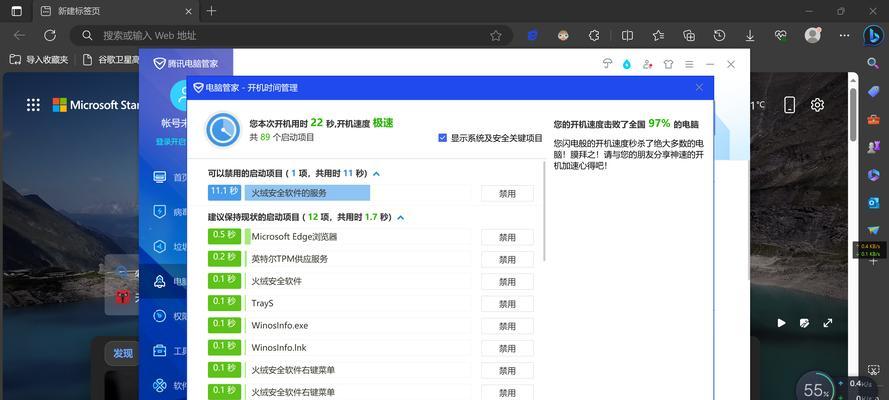The width and height of the screenshot is (889, 400).
Task: Open page settings gear on new tab
Action: click(817, 105)
